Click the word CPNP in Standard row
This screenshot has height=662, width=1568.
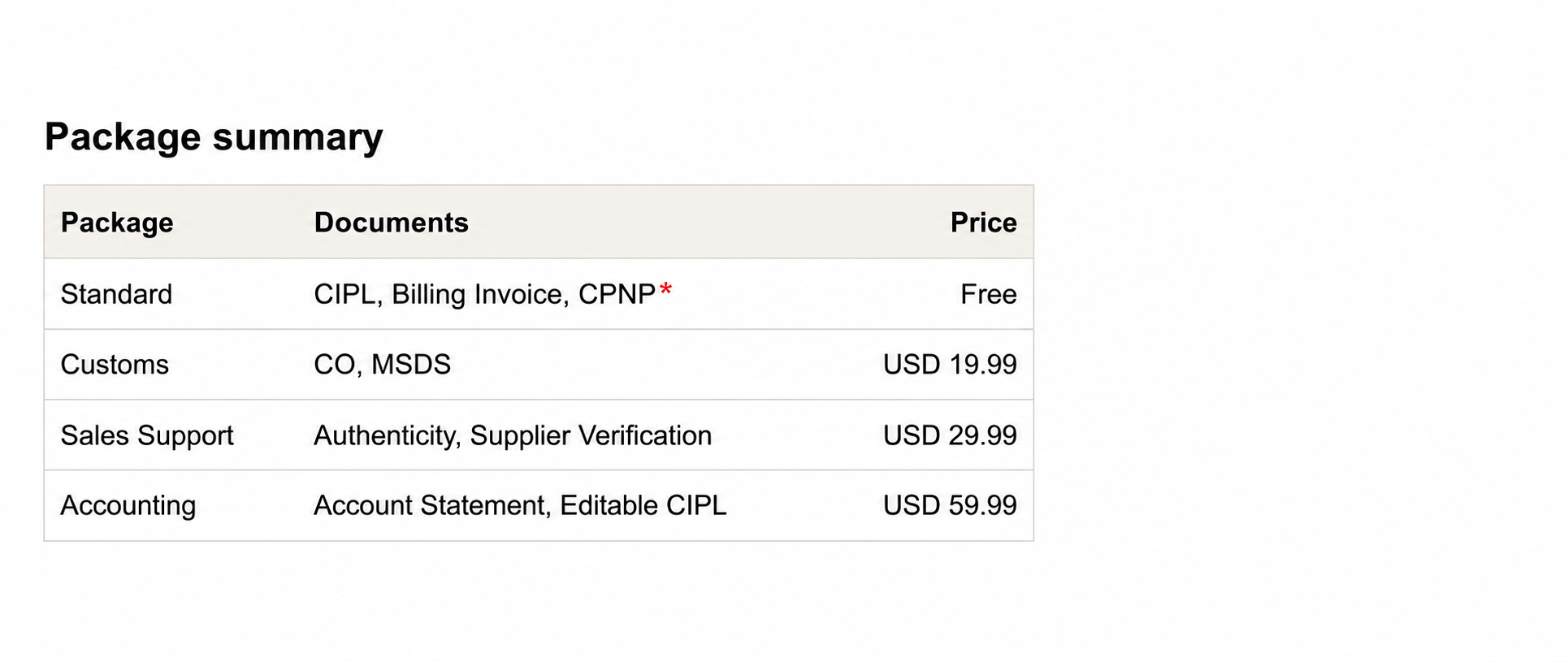[x=617, y=294]
